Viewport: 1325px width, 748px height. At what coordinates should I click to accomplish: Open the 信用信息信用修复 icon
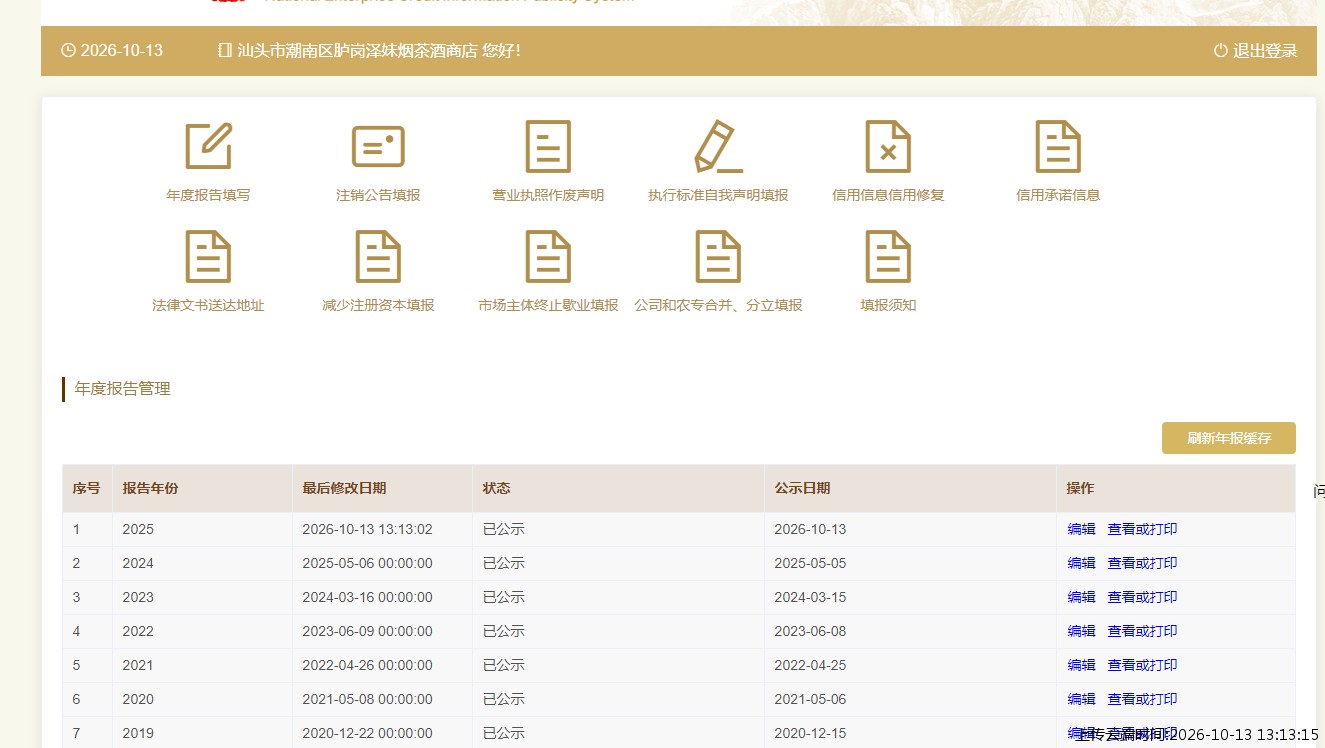point(888,146)
